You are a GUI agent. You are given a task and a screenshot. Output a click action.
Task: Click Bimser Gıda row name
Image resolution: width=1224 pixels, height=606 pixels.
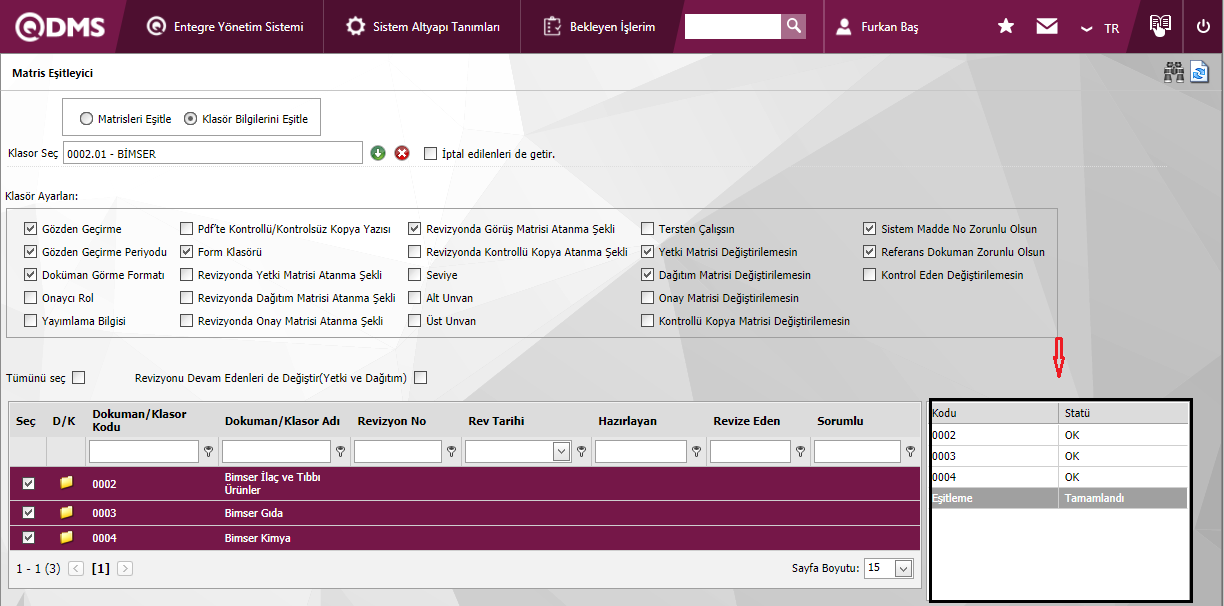pyautogui.click(x=254, y=513)
